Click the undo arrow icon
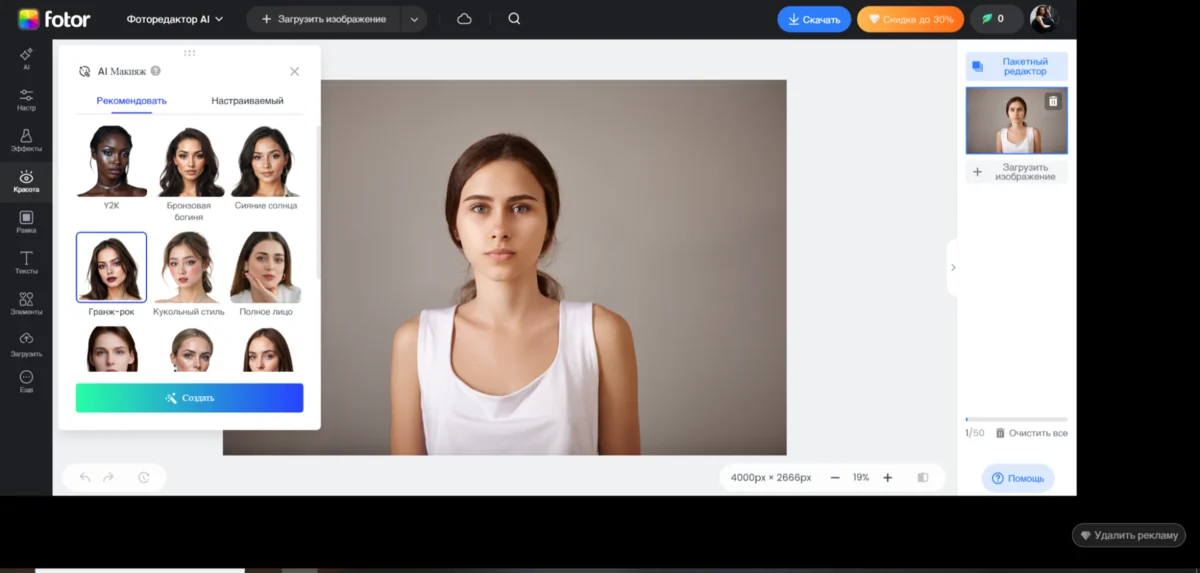Viewport: 1200px width, 573px height. coord(85,478)
